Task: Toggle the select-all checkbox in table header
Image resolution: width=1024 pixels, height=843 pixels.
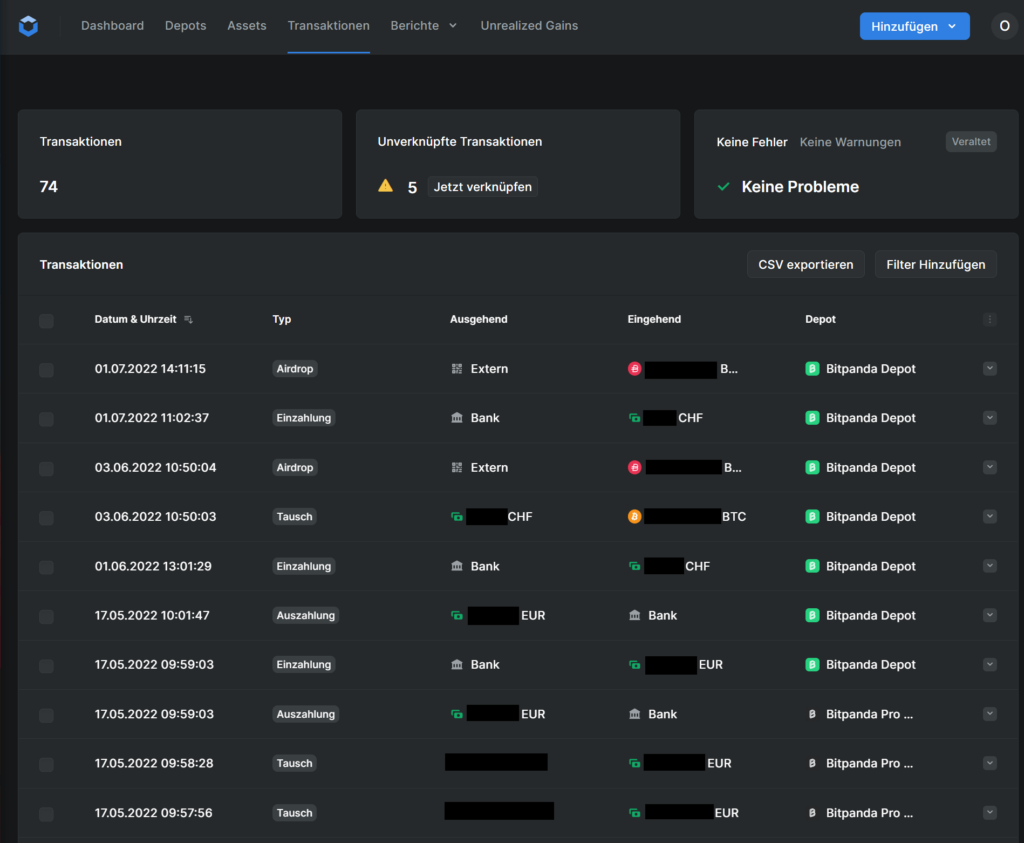Action: tap(46, 321)
